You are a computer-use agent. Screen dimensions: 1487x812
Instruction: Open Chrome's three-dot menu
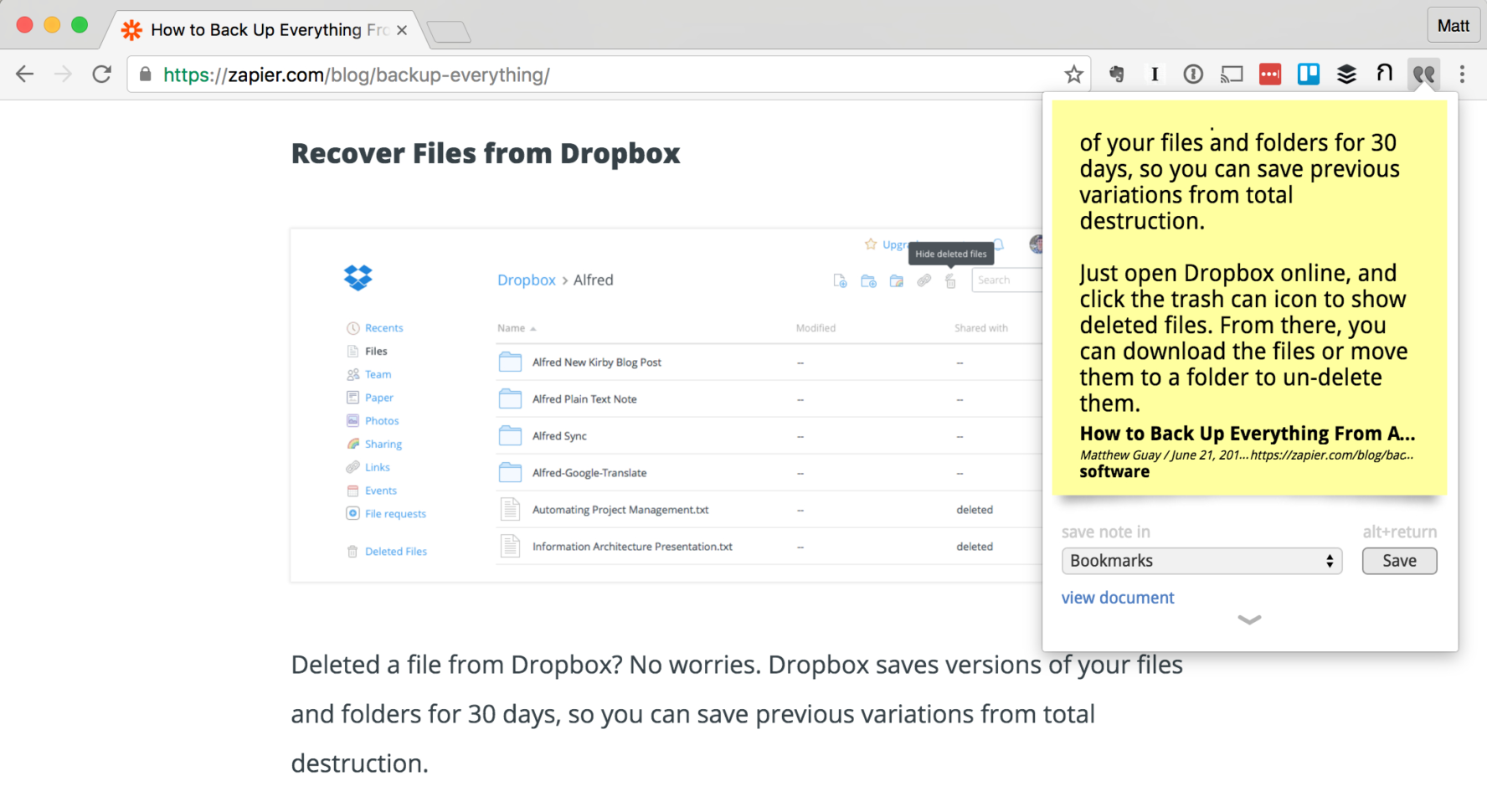(1462, 74)
